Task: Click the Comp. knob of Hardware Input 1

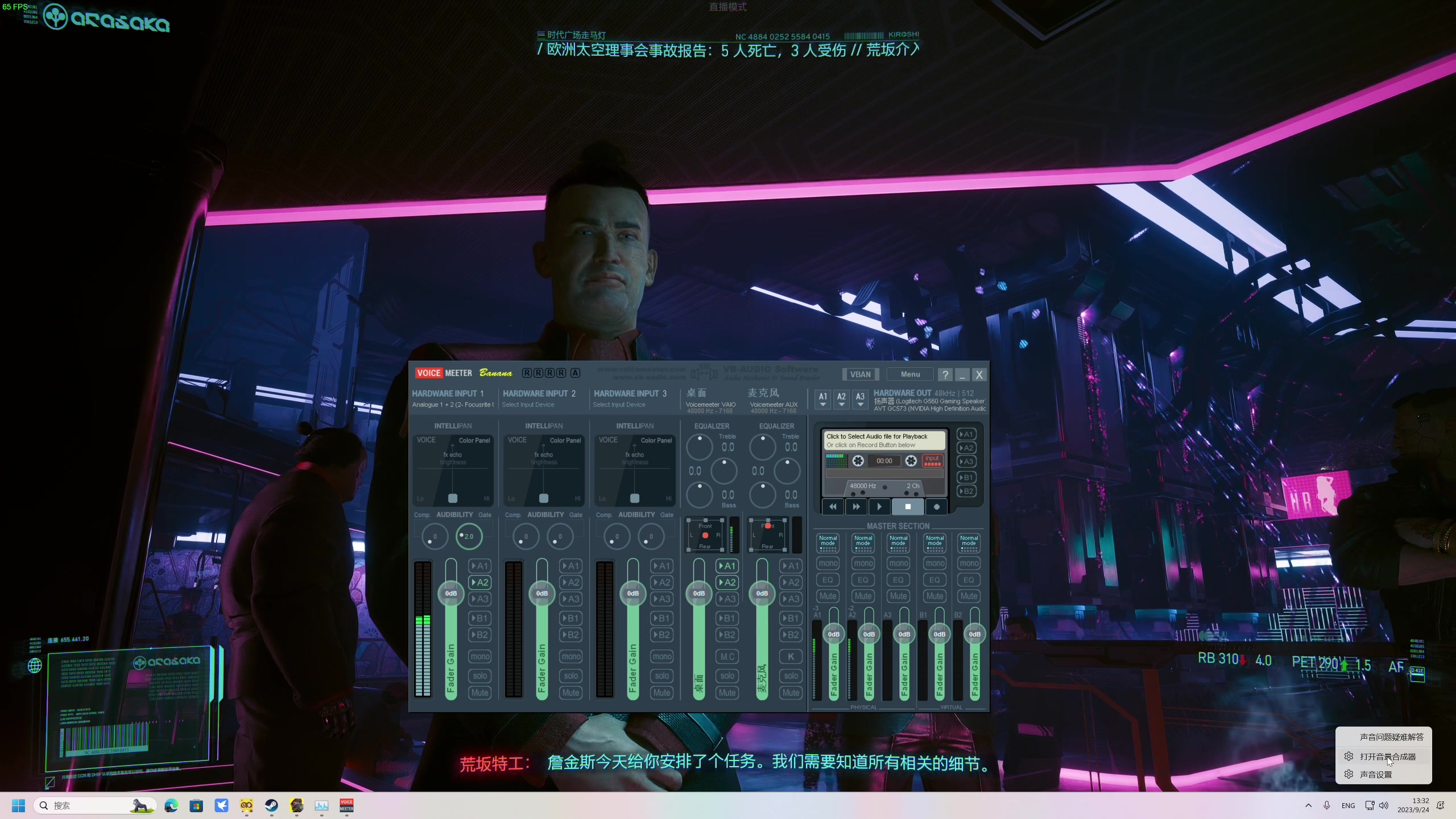Action: click(435, 536)
